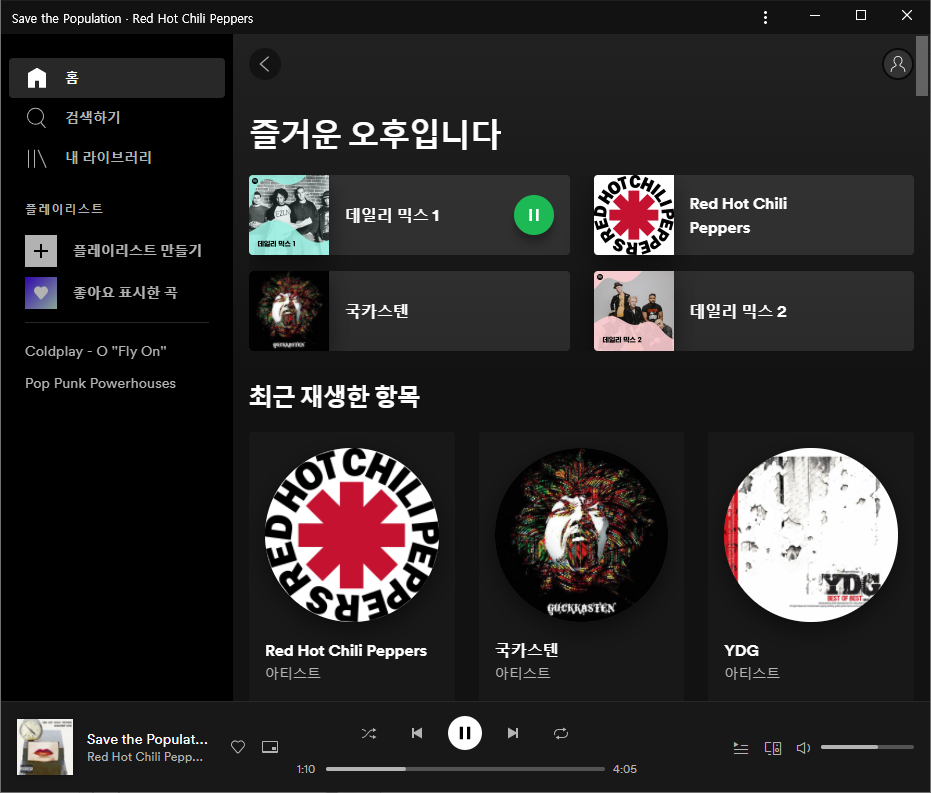Image resolution: width=931 pixels, height=793 pixels.
Task: Minimize the Spotify window
Action: pyautogui.click(x=815, y=15)
